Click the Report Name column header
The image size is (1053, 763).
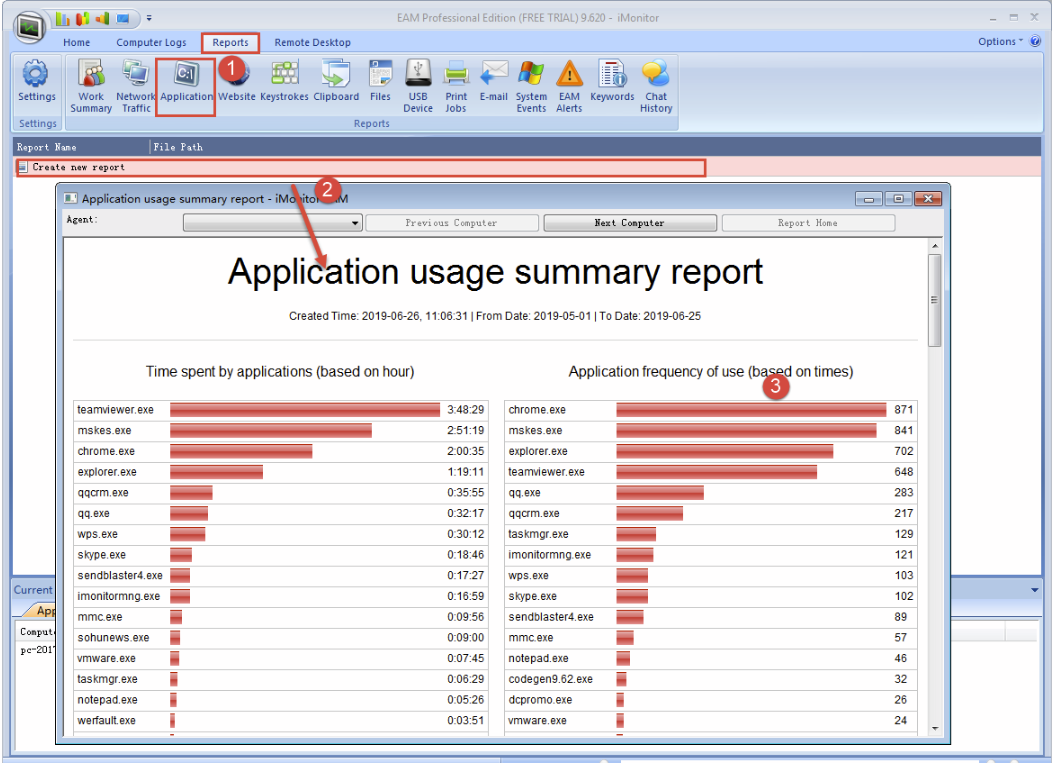(81, 147)
